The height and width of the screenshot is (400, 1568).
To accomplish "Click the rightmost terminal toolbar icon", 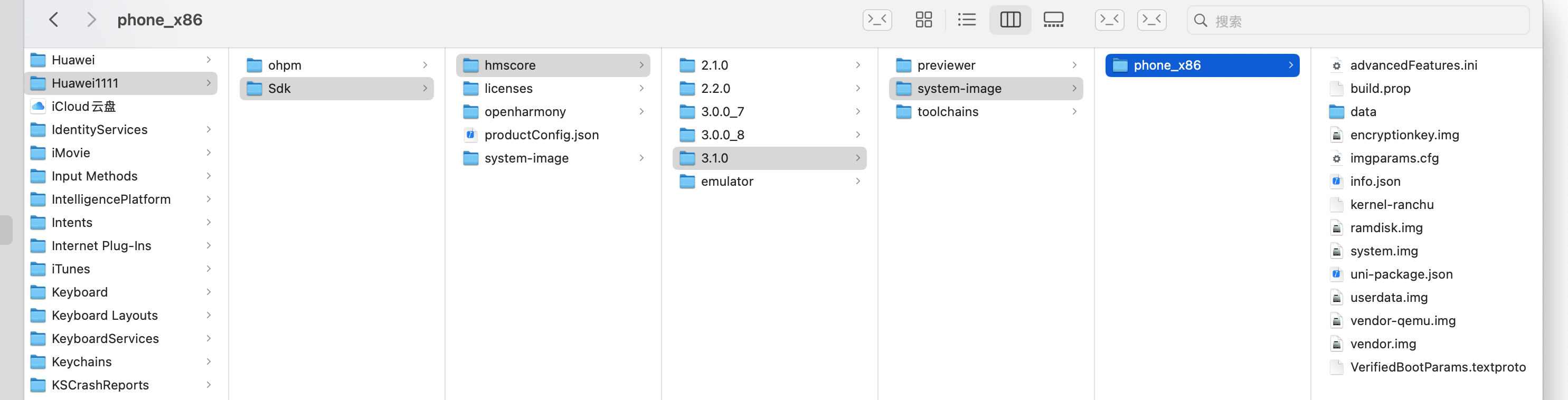I will (x=1151, y=20).
